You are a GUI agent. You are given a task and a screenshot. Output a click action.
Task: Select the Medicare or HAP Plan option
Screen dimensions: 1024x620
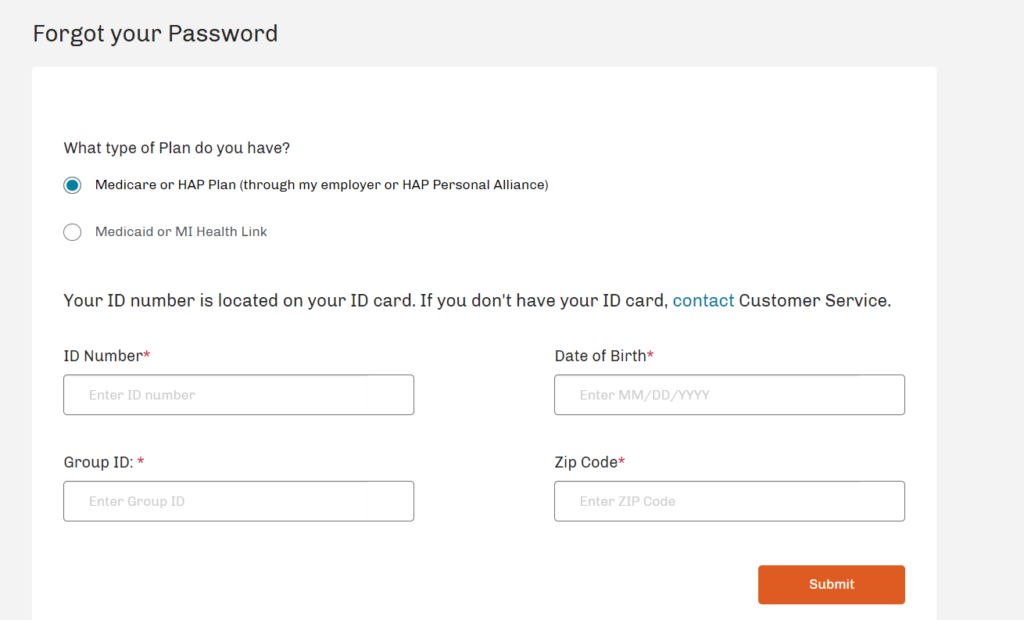(x=72, y=184)
